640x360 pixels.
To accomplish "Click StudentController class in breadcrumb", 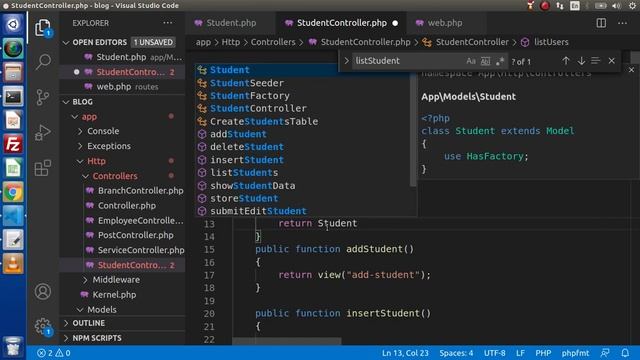I will click(x=472, y=42).
